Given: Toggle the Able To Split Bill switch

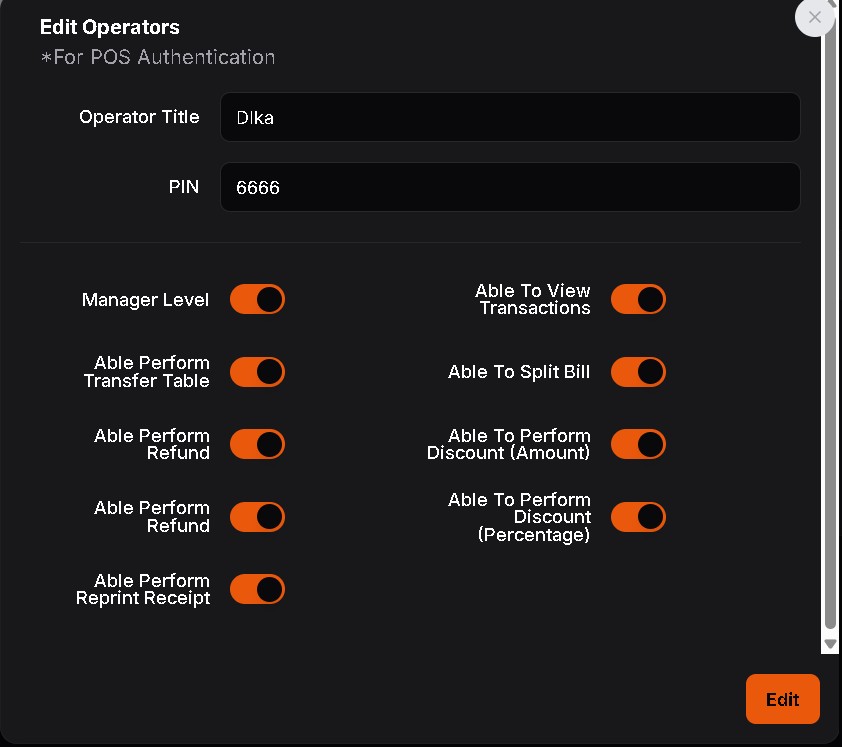Looking at the screenshot, I should 638,372.
